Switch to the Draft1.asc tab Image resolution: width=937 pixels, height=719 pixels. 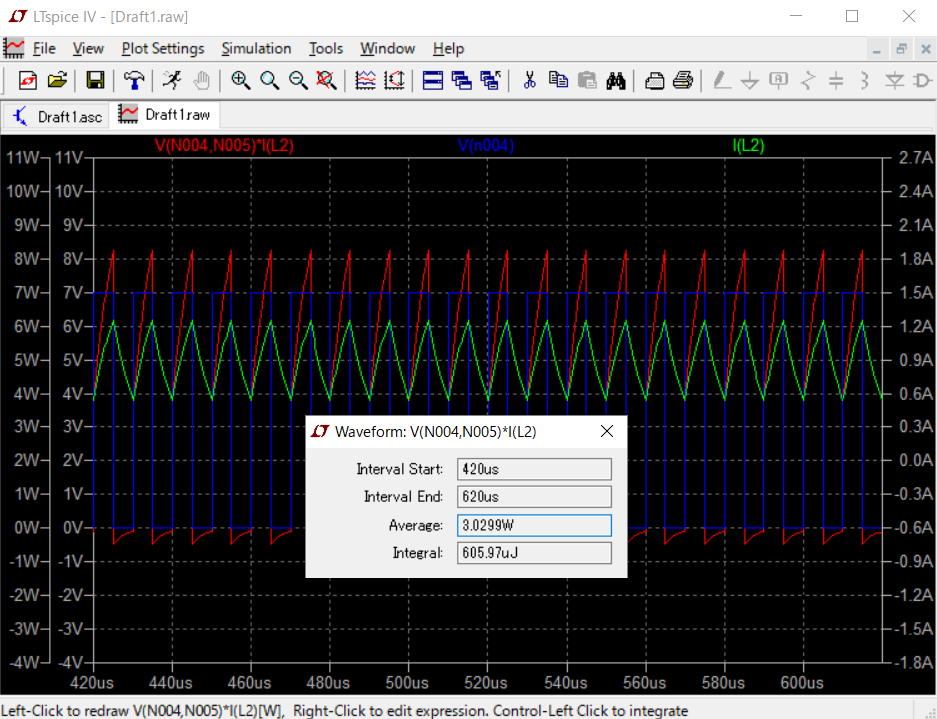57,116
